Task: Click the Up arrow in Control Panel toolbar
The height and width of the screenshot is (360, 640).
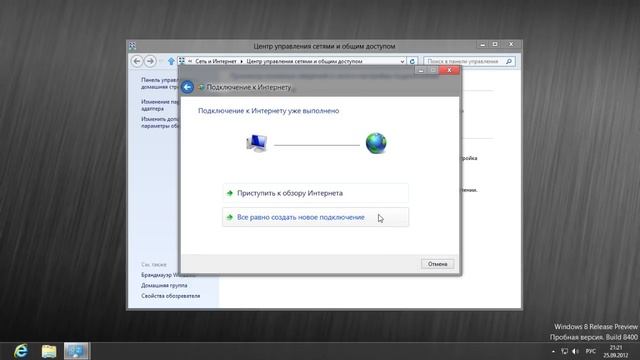Action: coord(171,61)
